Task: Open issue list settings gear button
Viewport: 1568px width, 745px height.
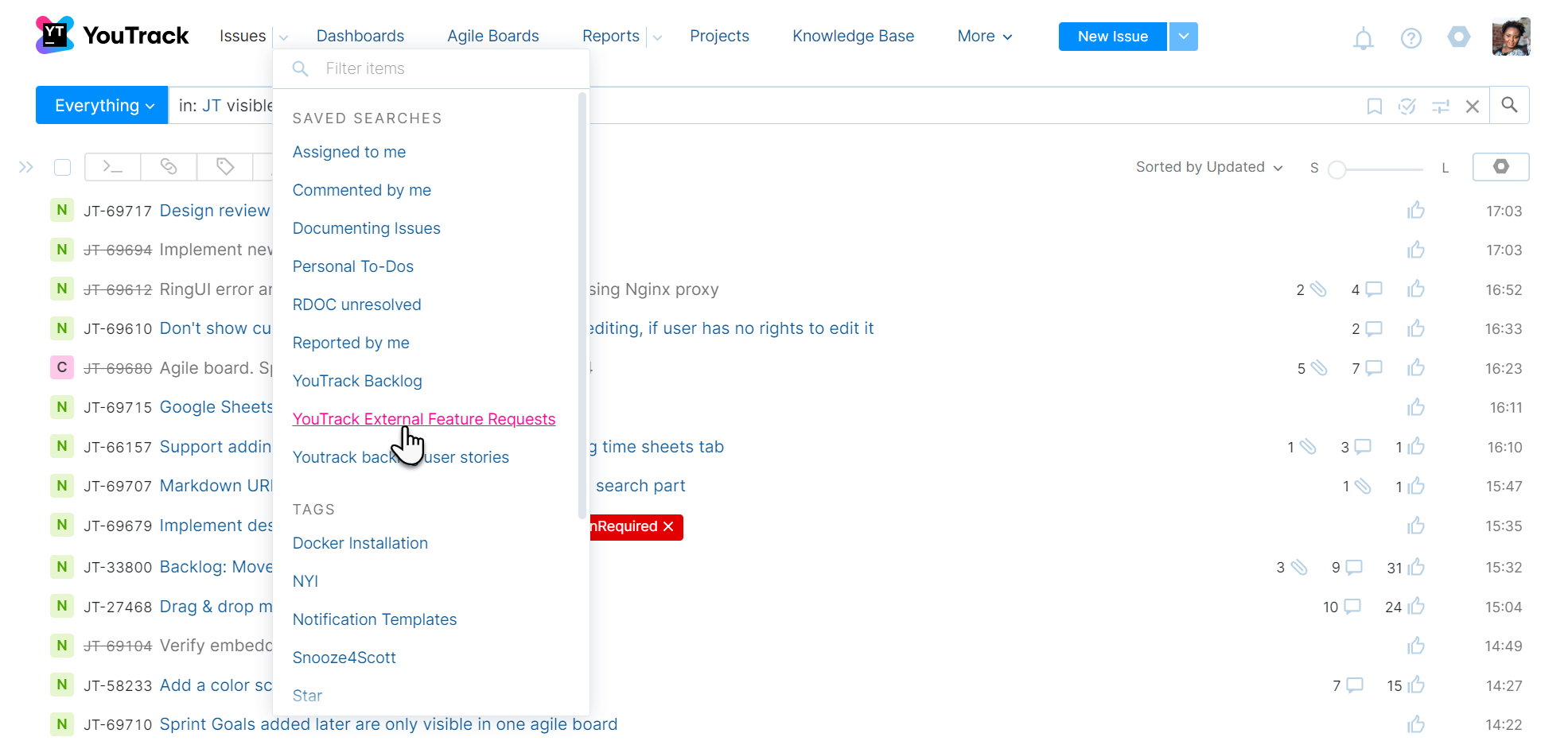Action: [1501, 167]
